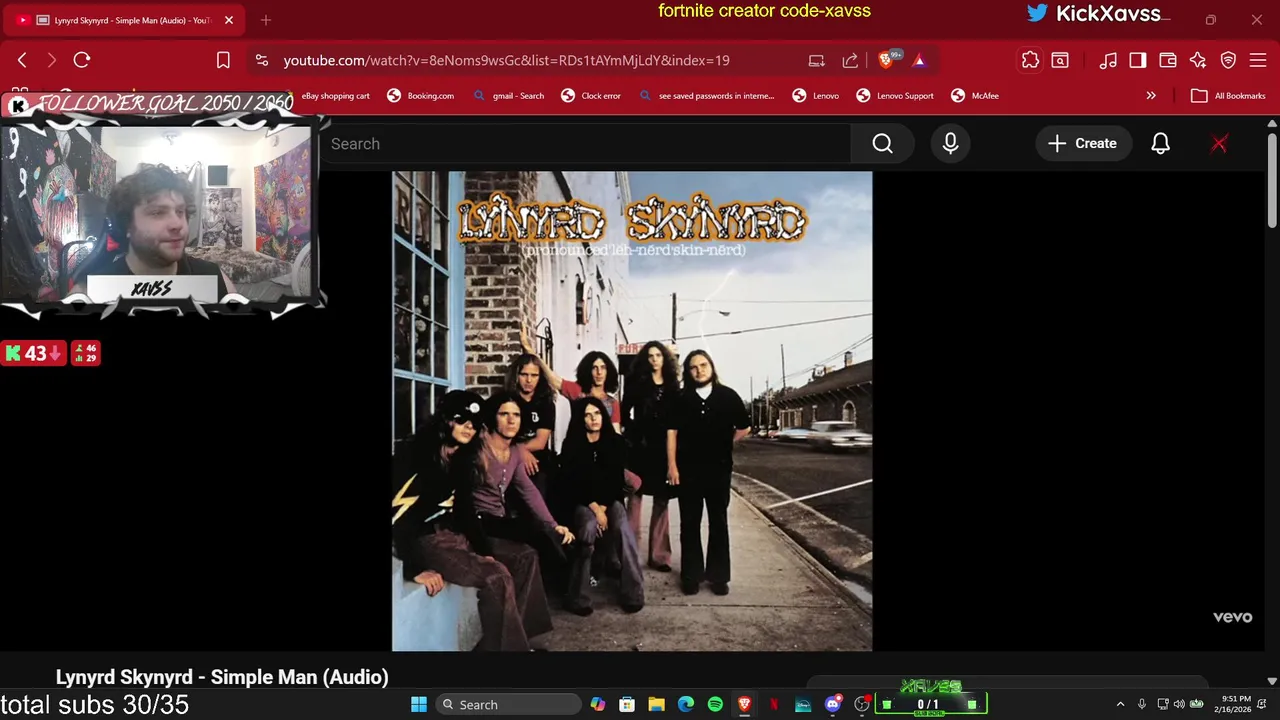Click the install app icon in address bar
The height and width of the screenshot is (720, 1280).
817,60
